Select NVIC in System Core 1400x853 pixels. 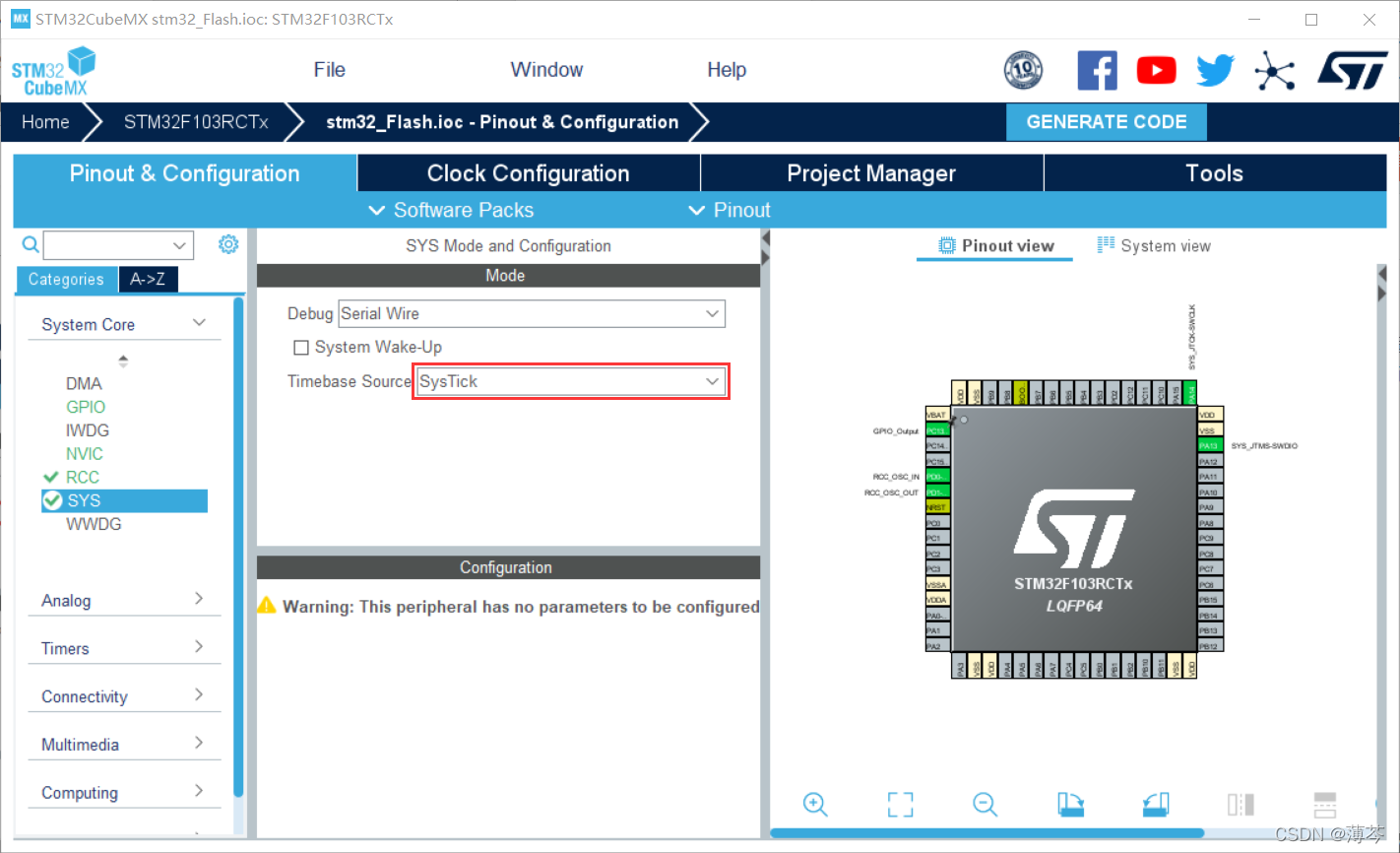(x=85, y=454)
